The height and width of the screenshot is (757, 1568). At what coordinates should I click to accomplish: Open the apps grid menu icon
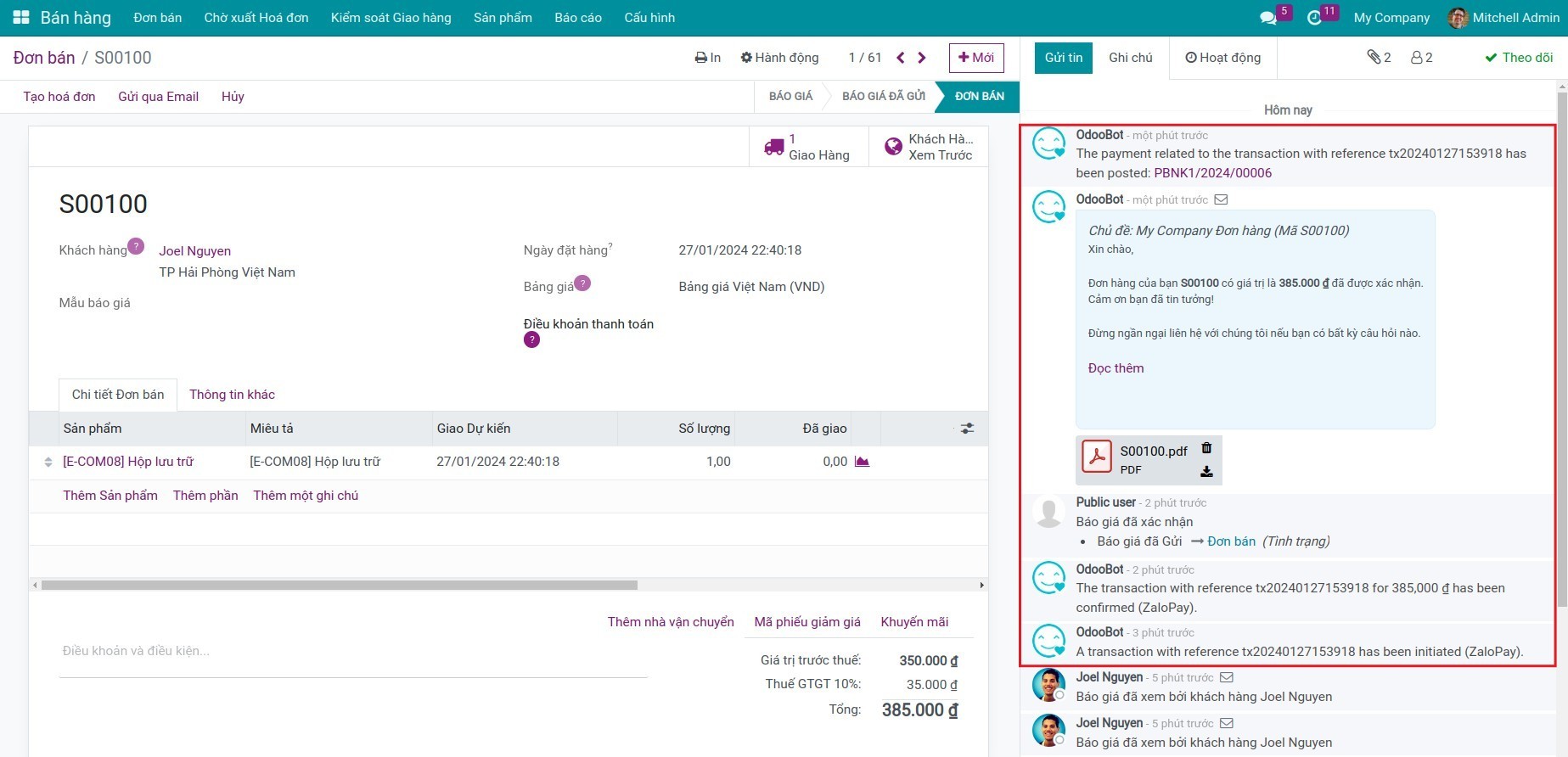(21, 18)
